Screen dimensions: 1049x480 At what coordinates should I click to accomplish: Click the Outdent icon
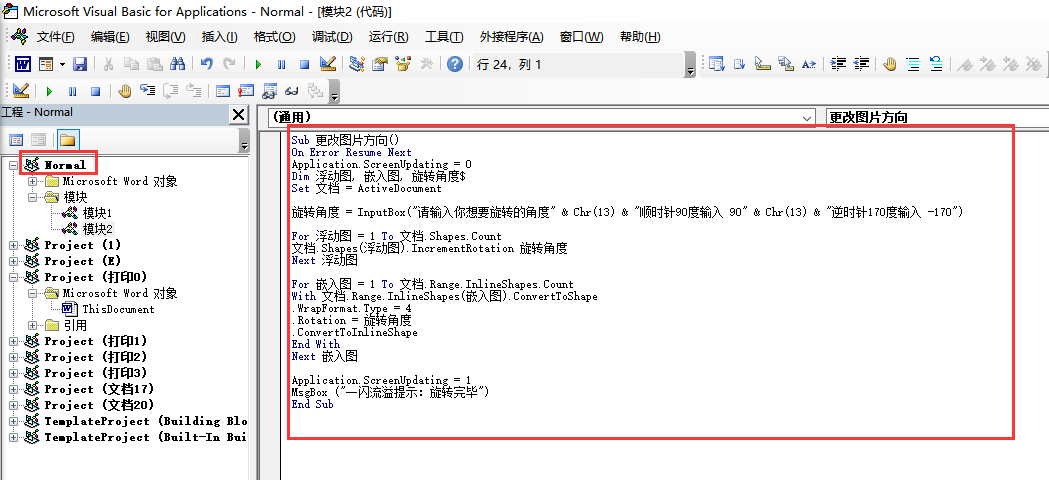861,64
